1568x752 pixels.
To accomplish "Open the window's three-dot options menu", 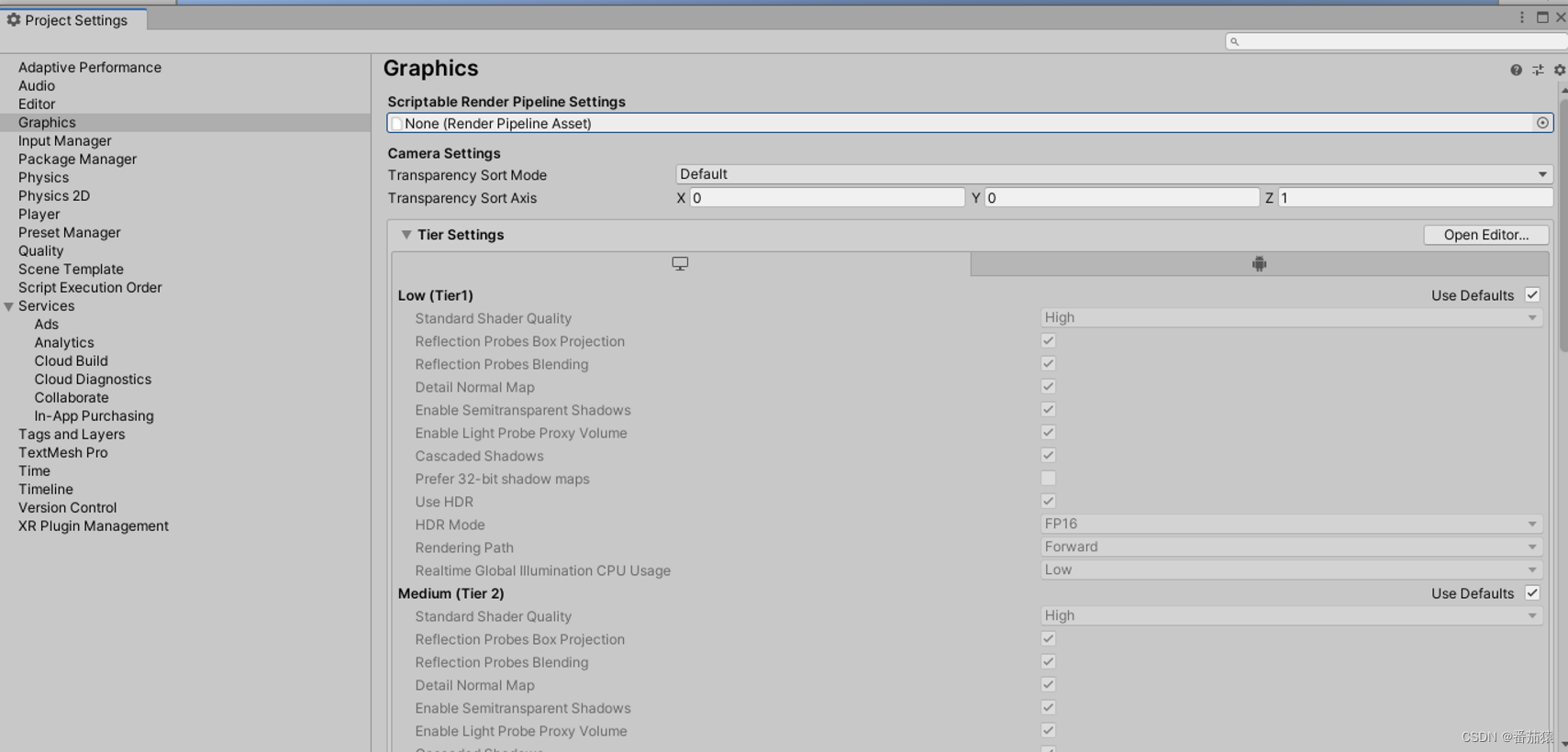I will pyautogui.click(x=1521, y=17).
